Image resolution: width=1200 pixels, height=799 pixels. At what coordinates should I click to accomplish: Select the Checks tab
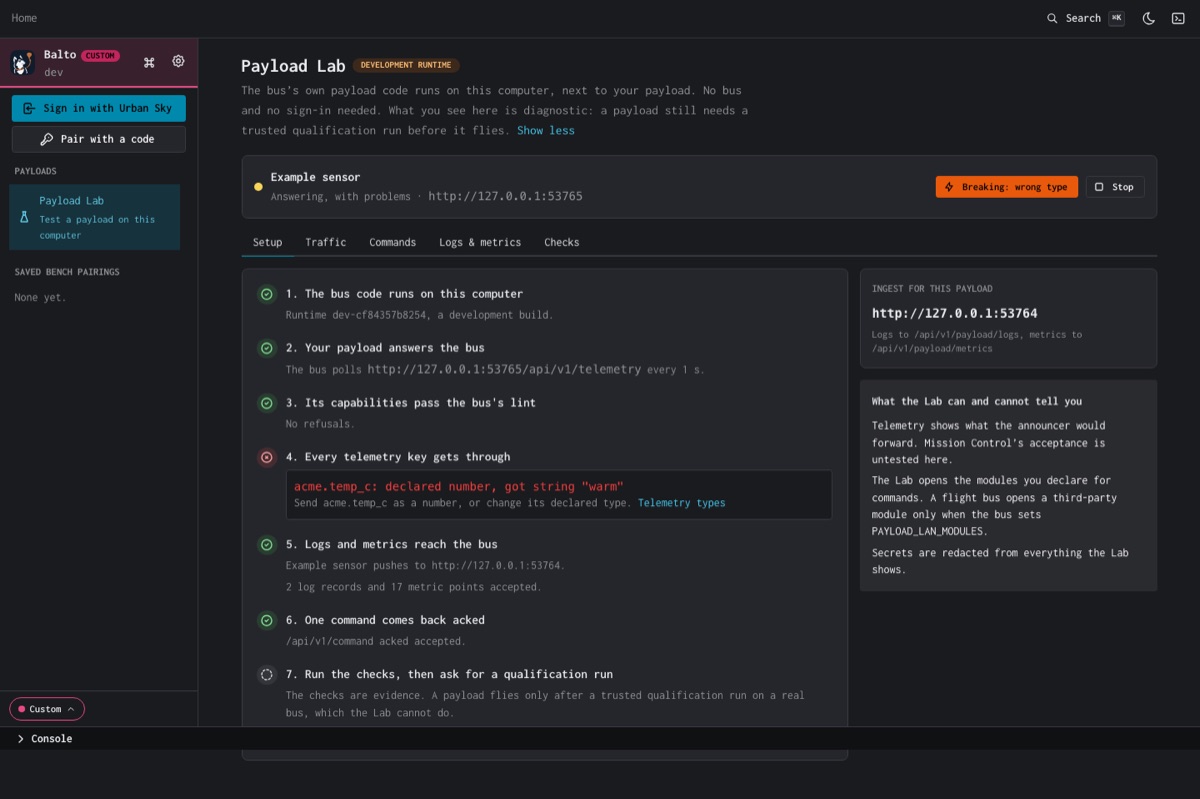[562, 242]
